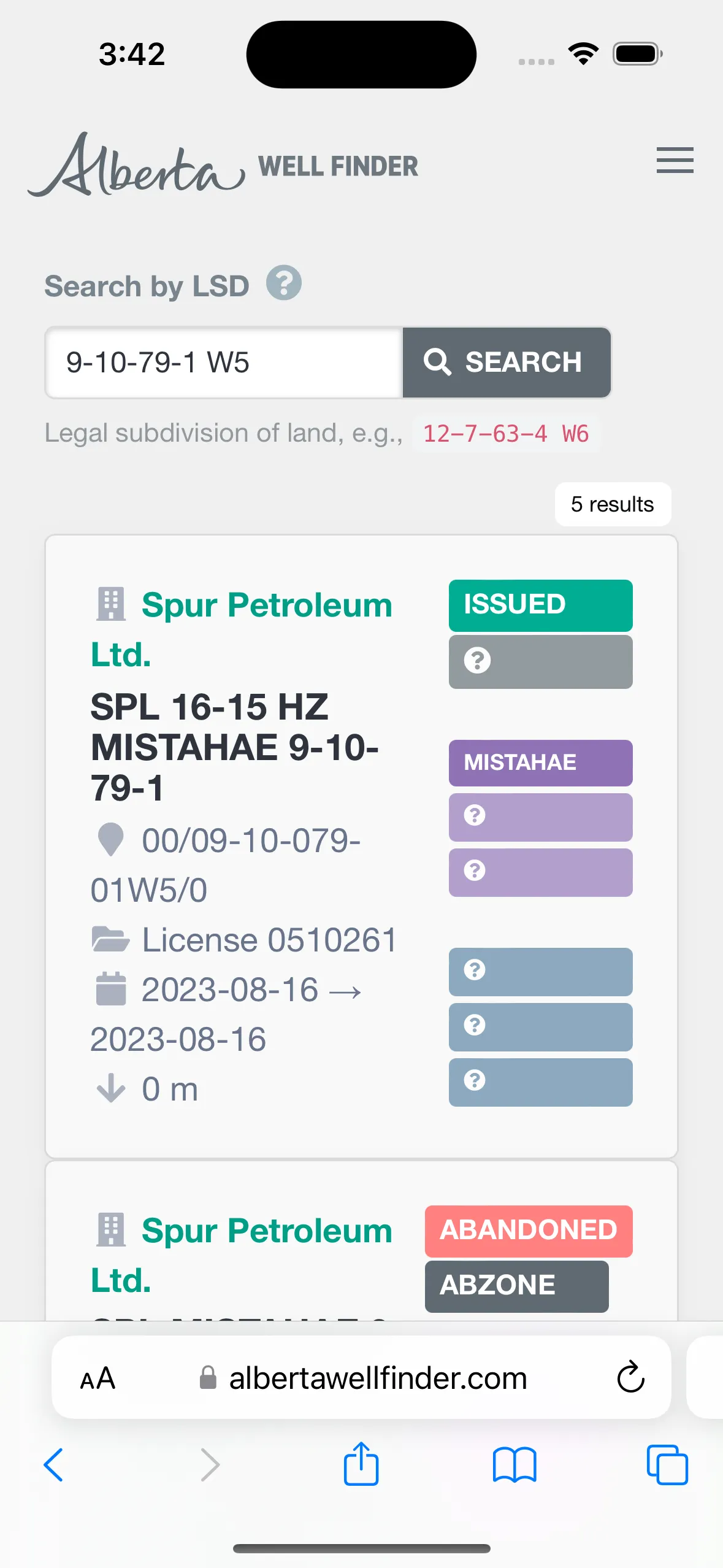Open the hamburger navigation menu

[x=675, y=161]
